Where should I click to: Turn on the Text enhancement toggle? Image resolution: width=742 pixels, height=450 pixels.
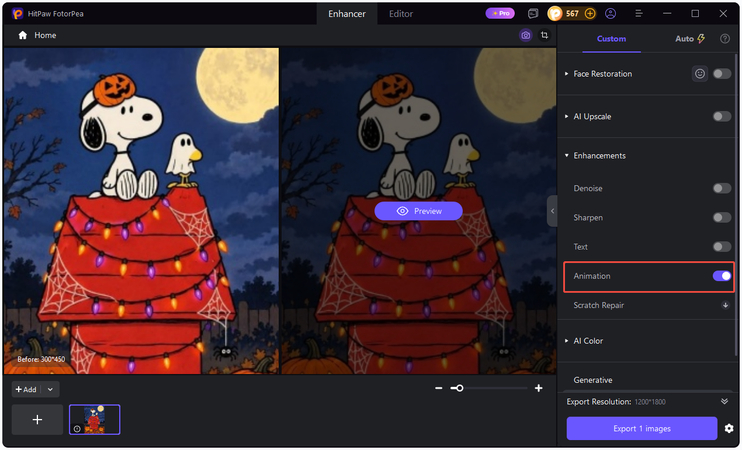coord(722,247)
